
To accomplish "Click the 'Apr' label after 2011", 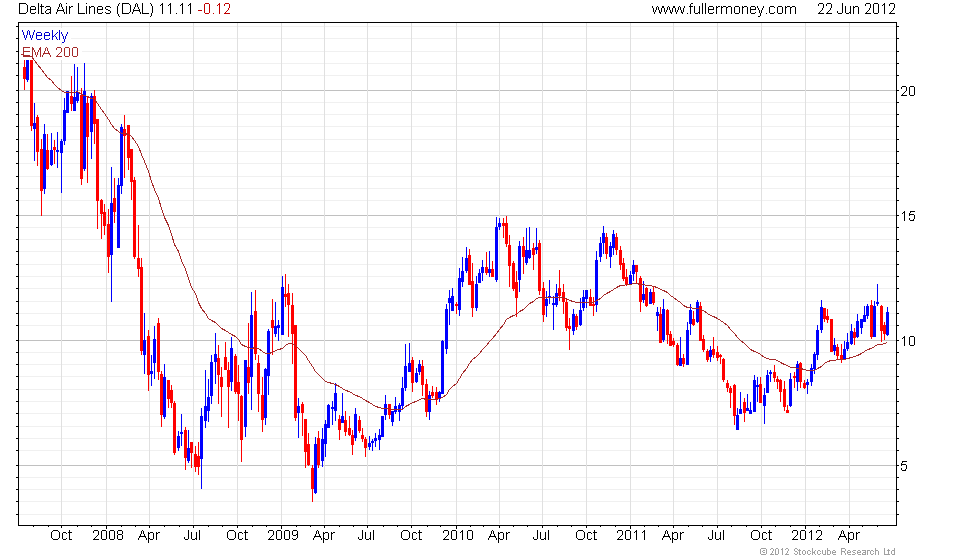I will (x=672, y=536).
